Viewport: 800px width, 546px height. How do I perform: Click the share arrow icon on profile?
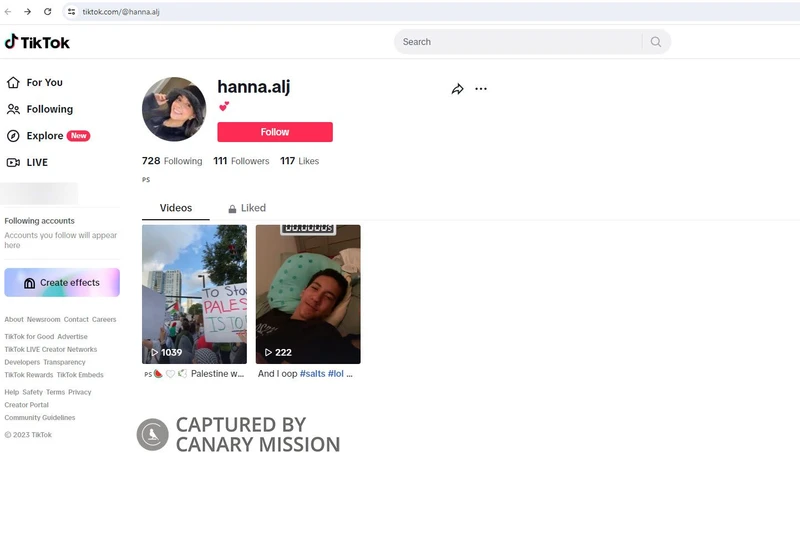click(457, 89)
